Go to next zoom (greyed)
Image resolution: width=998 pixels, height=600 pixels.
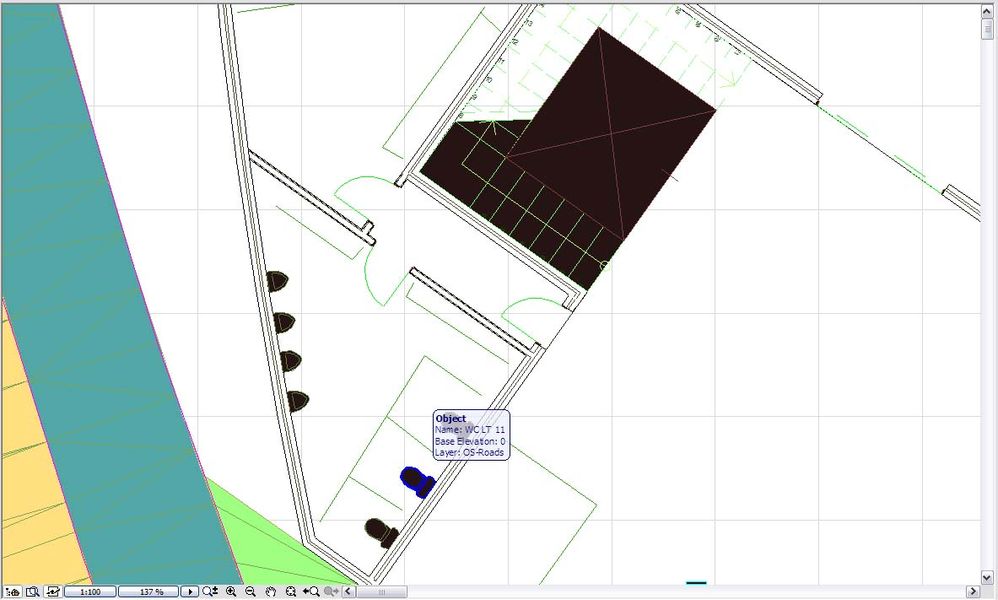click(x=331, y=592)
